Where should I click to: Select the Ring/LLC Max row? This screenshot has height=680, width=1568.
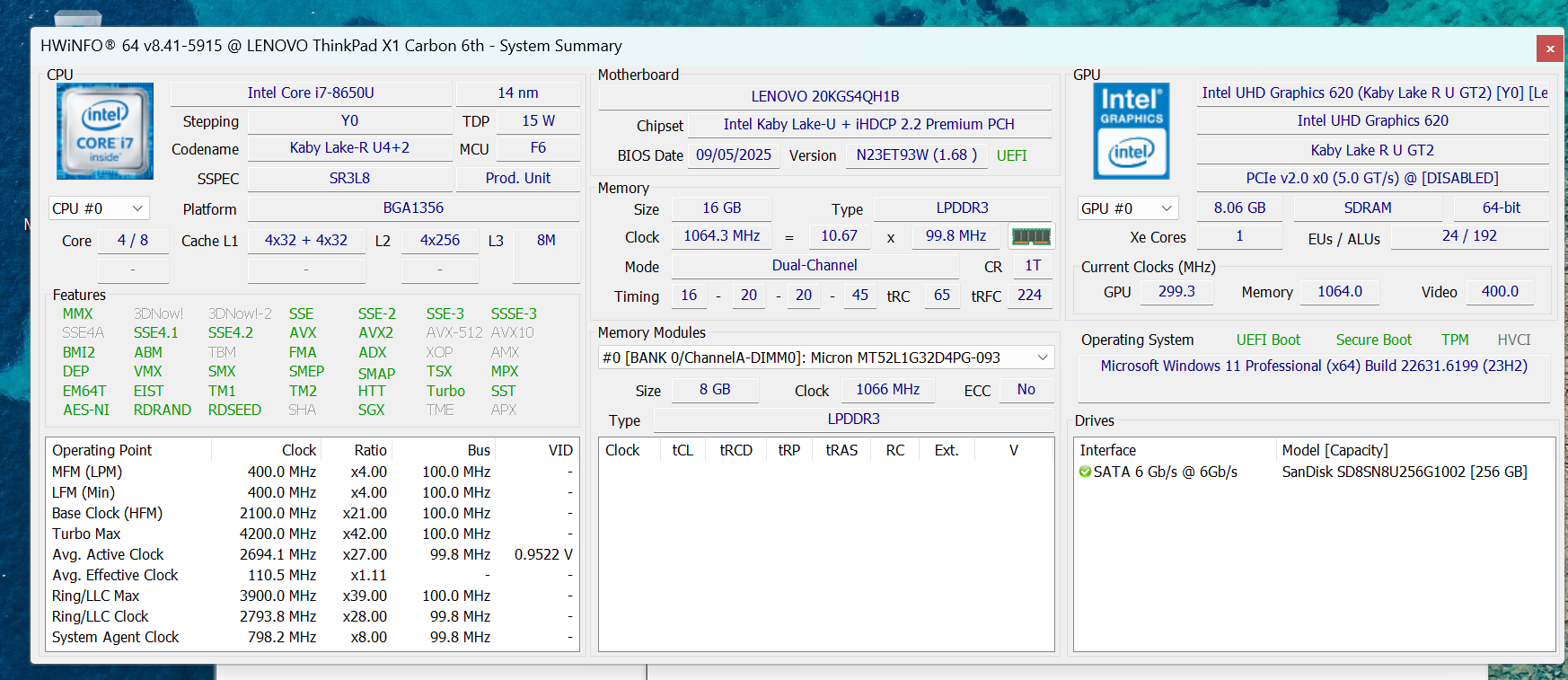[313, 596]
